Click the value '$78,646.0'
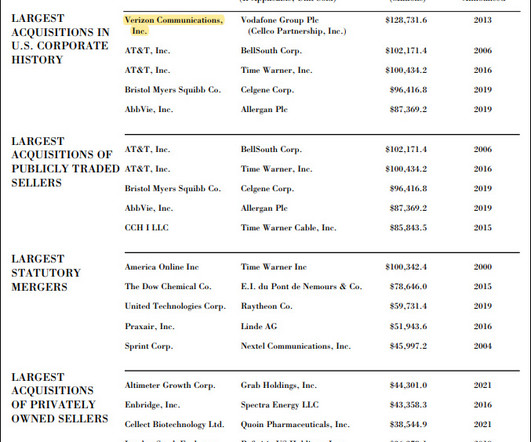Screen dimensions: 531x442 click(408, 287)
